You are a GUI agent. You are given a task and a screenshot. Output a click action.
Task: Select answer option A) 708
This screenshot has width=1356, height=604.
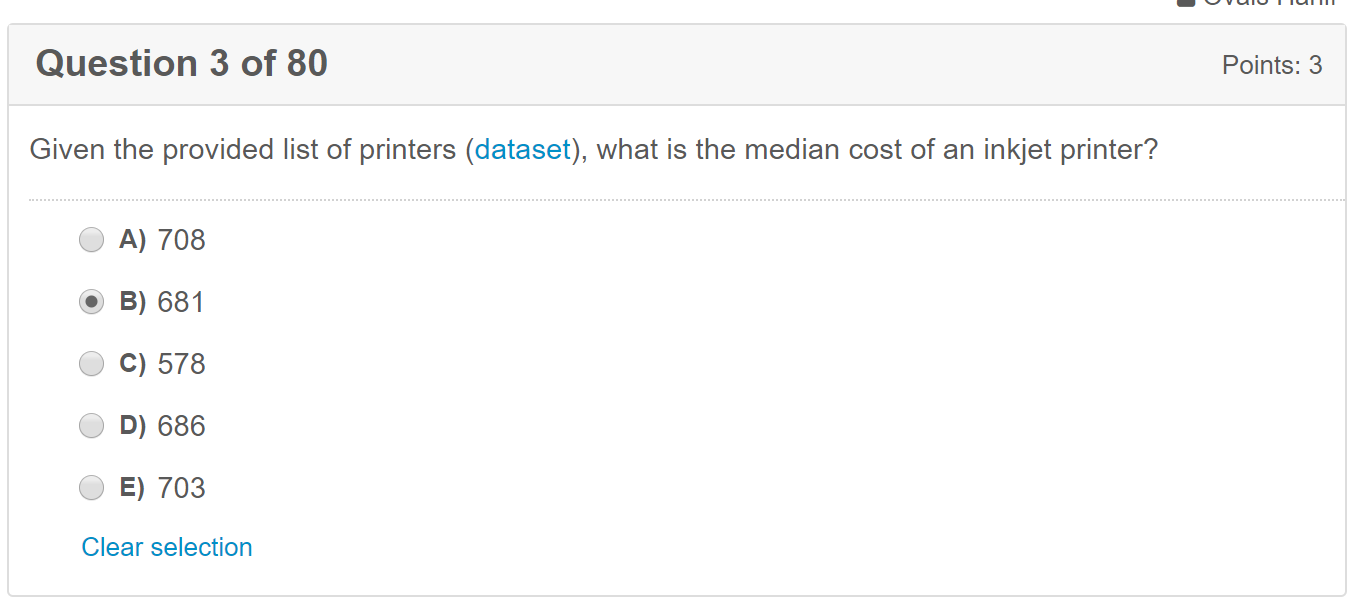click(91, 240)
